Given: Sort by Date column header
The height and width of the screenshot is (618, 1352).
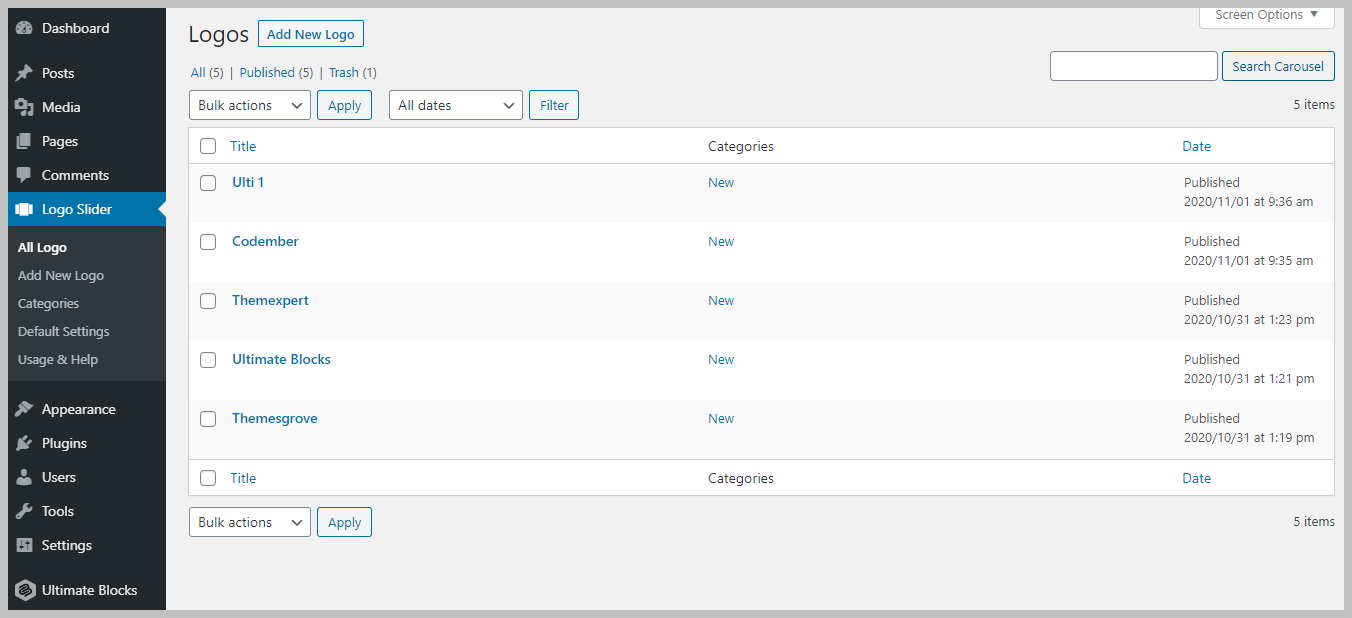Looking at the screenshot, I should (x=1196, y=146).
